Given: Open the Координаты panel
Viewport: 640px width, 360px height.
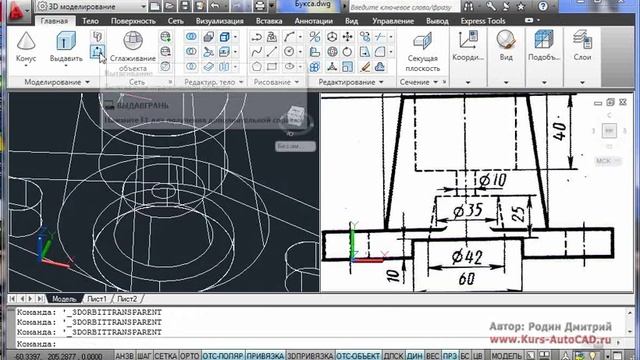Looking at the screenshot, I should pyautogui.click(x=468, y=46).
